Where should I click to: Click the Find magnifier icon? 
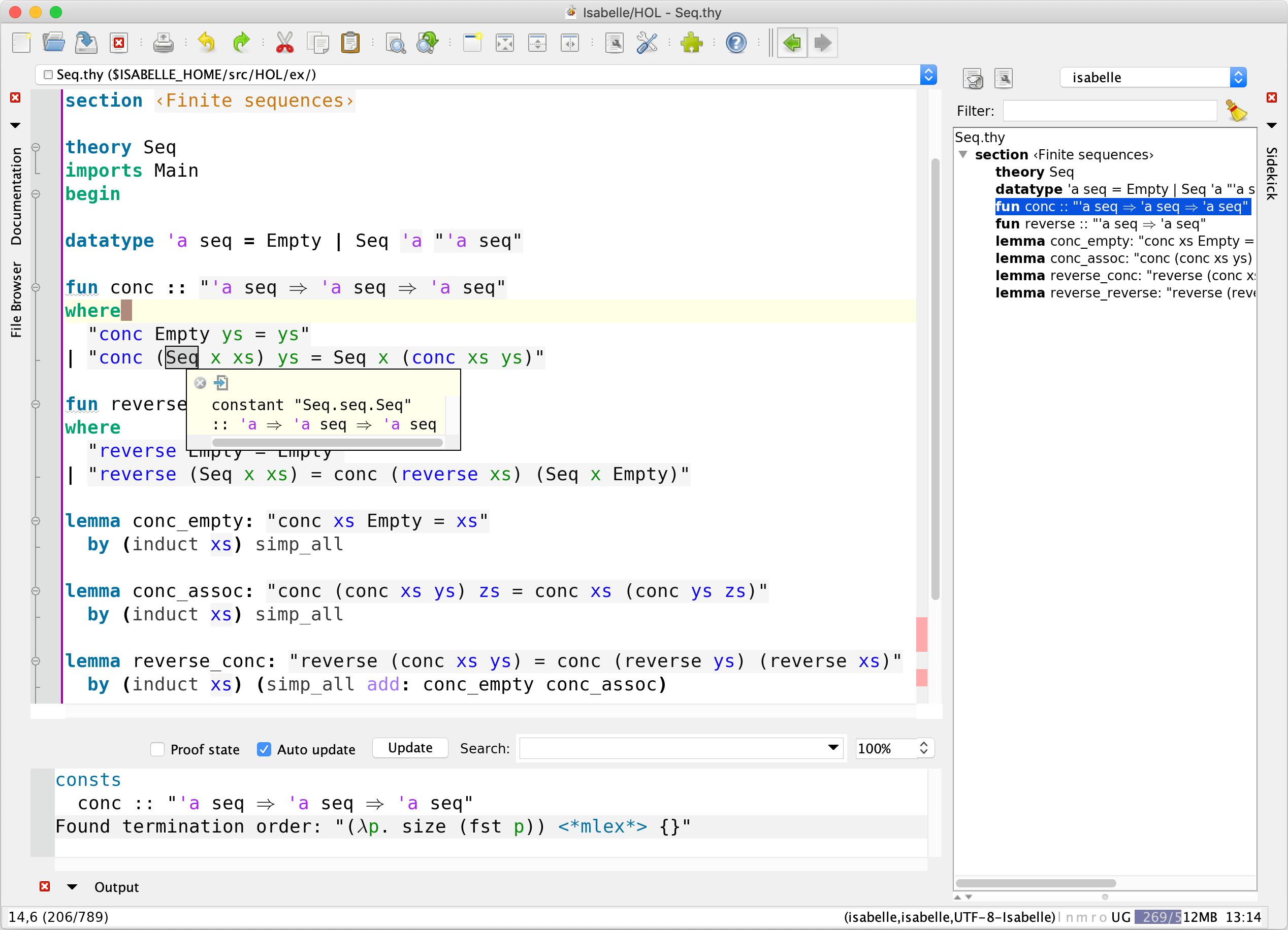pos(395,43)
